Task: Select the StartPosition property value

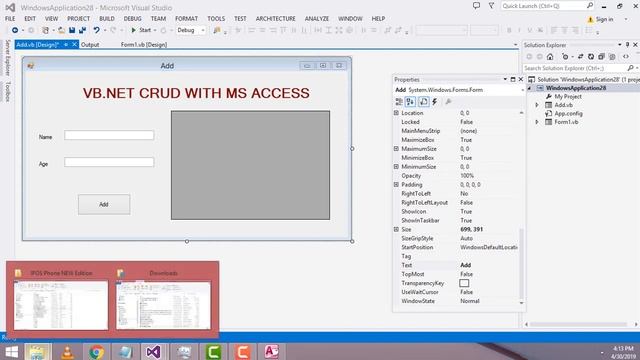Action: click(x=489, y=247)
